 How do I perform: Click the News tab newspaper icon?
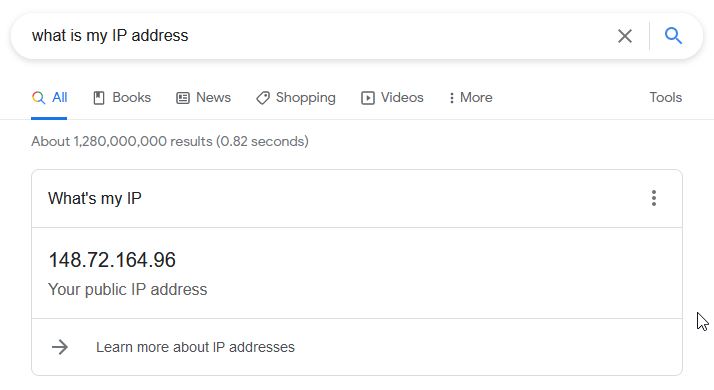tap(183, 98)
